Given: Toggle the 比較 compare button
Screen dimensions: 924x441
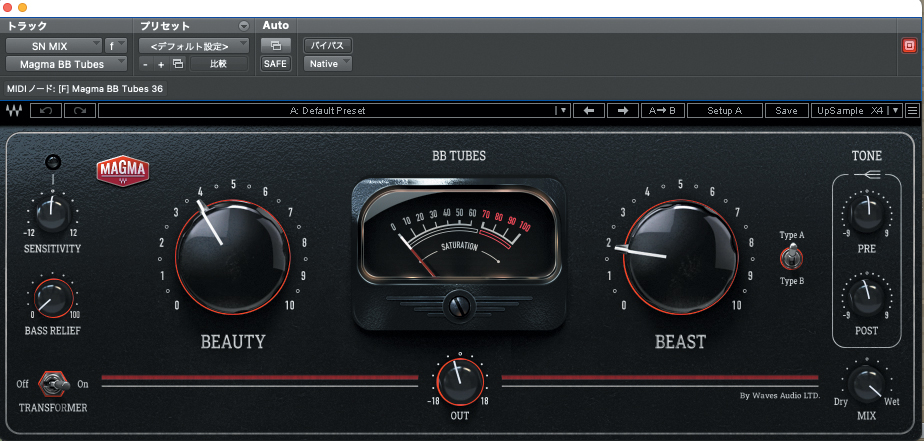Looking at the screenshot, I should (219, 64).
